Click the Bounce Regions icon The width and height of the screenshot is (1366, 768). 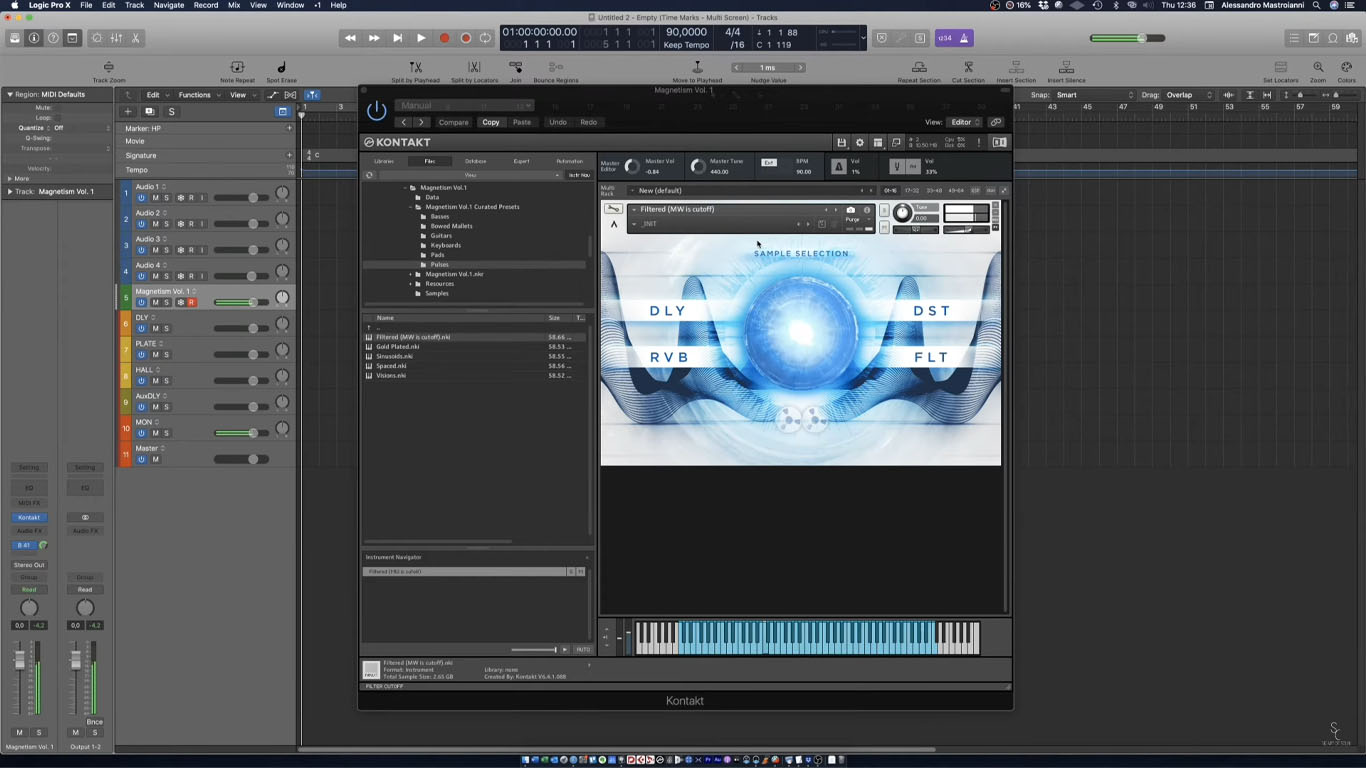[x=555, y=67]
